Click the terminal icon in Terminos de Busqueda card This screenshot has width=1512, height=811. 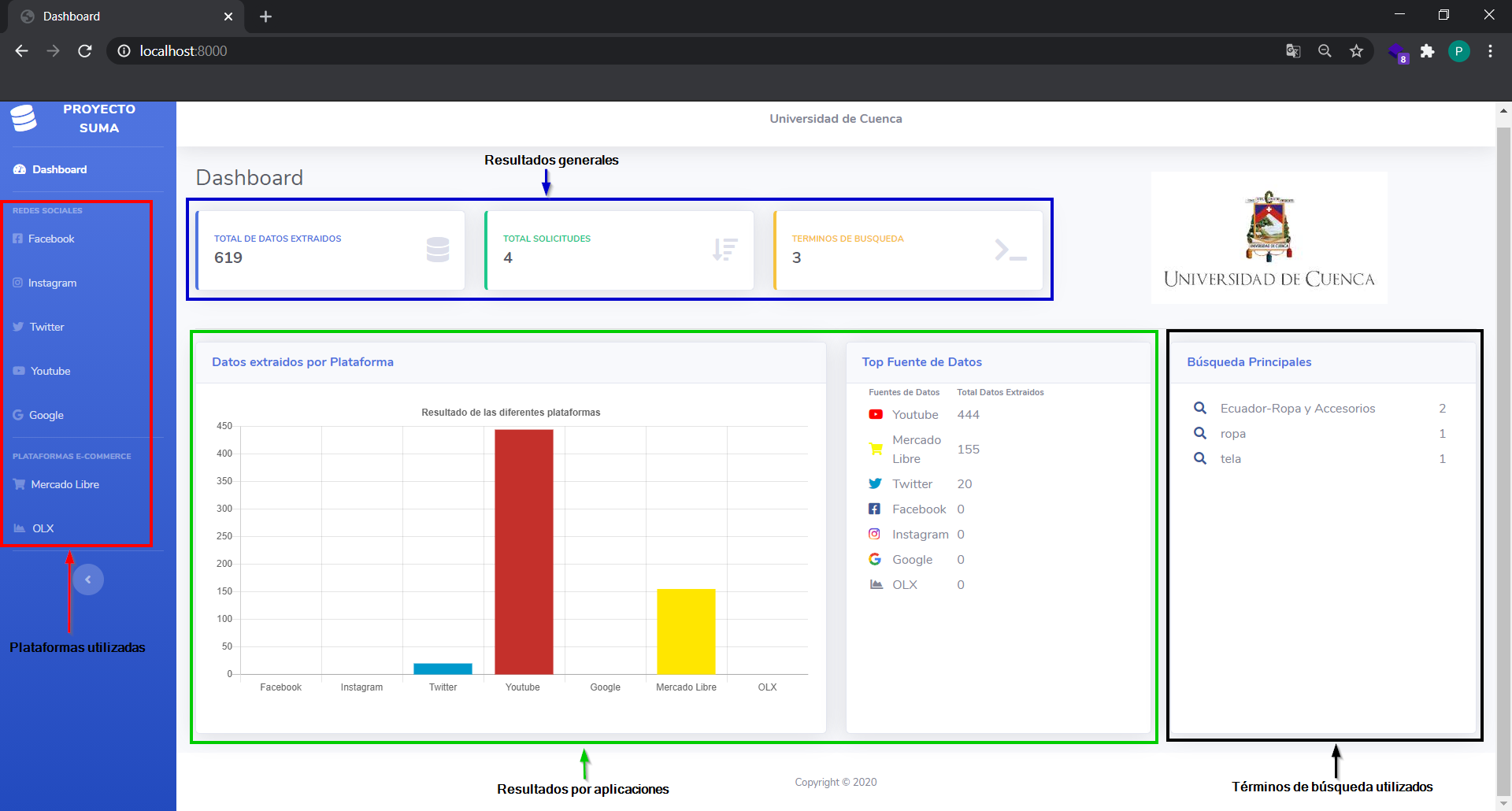pyautogui.click(x=1010, y=250)
